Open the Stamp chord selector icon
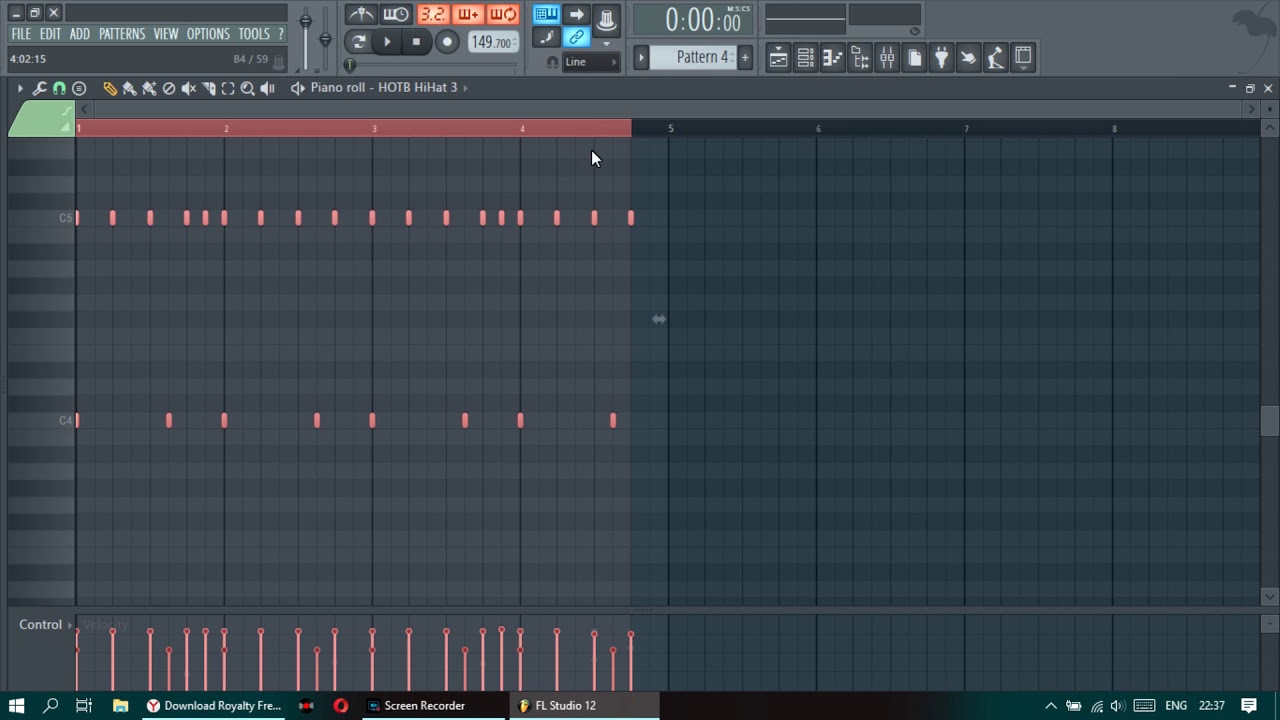This screenshot has height=720, width=1280. (x=79, y=88)
